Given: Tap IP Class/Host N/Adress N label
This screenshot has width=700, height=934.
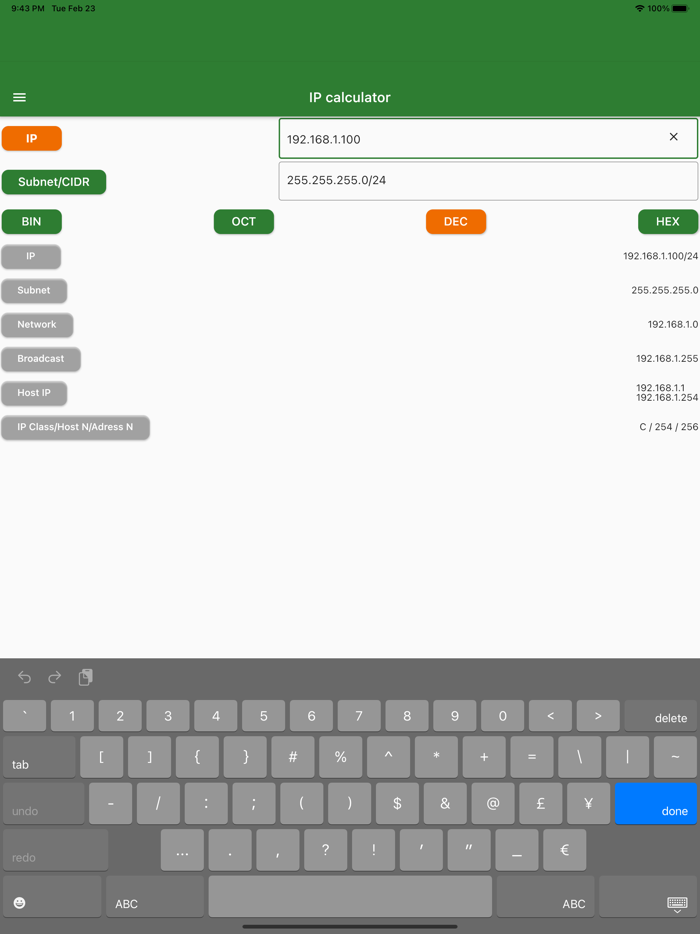Looking at the screenshot, I should (75, 428).
